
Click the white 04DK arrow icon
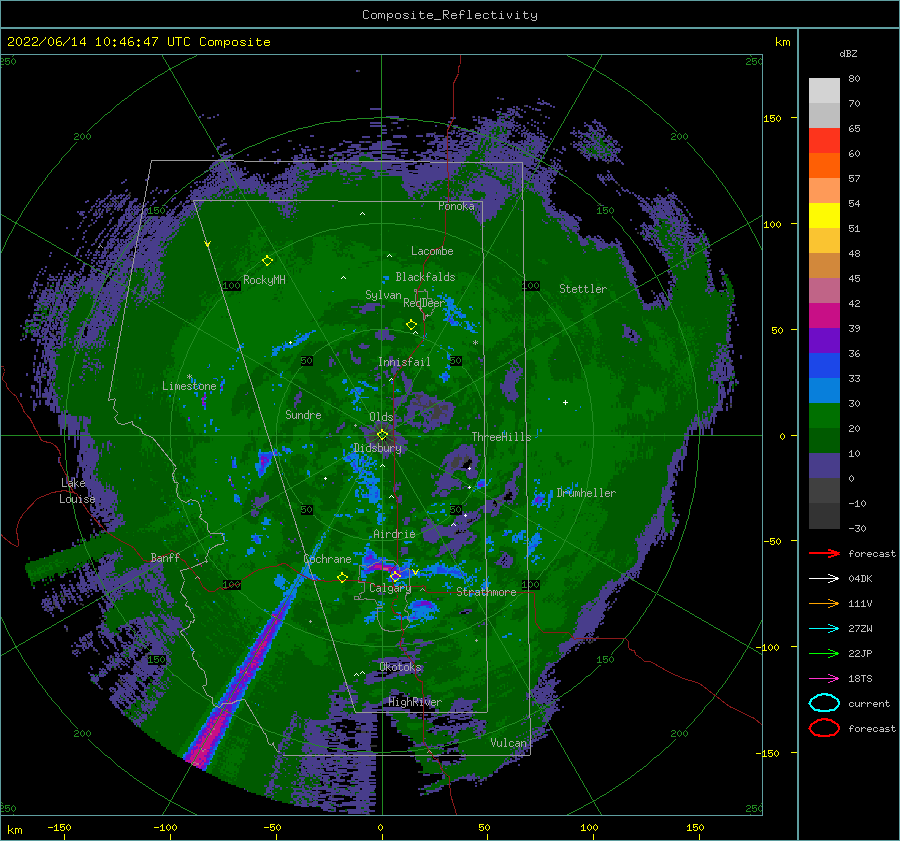click(824, 579)
